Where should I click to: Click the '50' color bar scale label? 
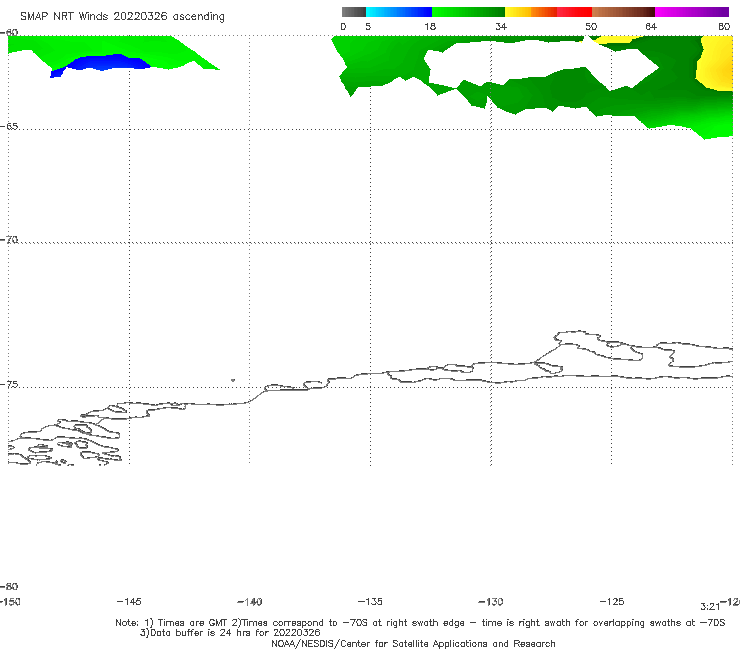(x=591, y=26)
